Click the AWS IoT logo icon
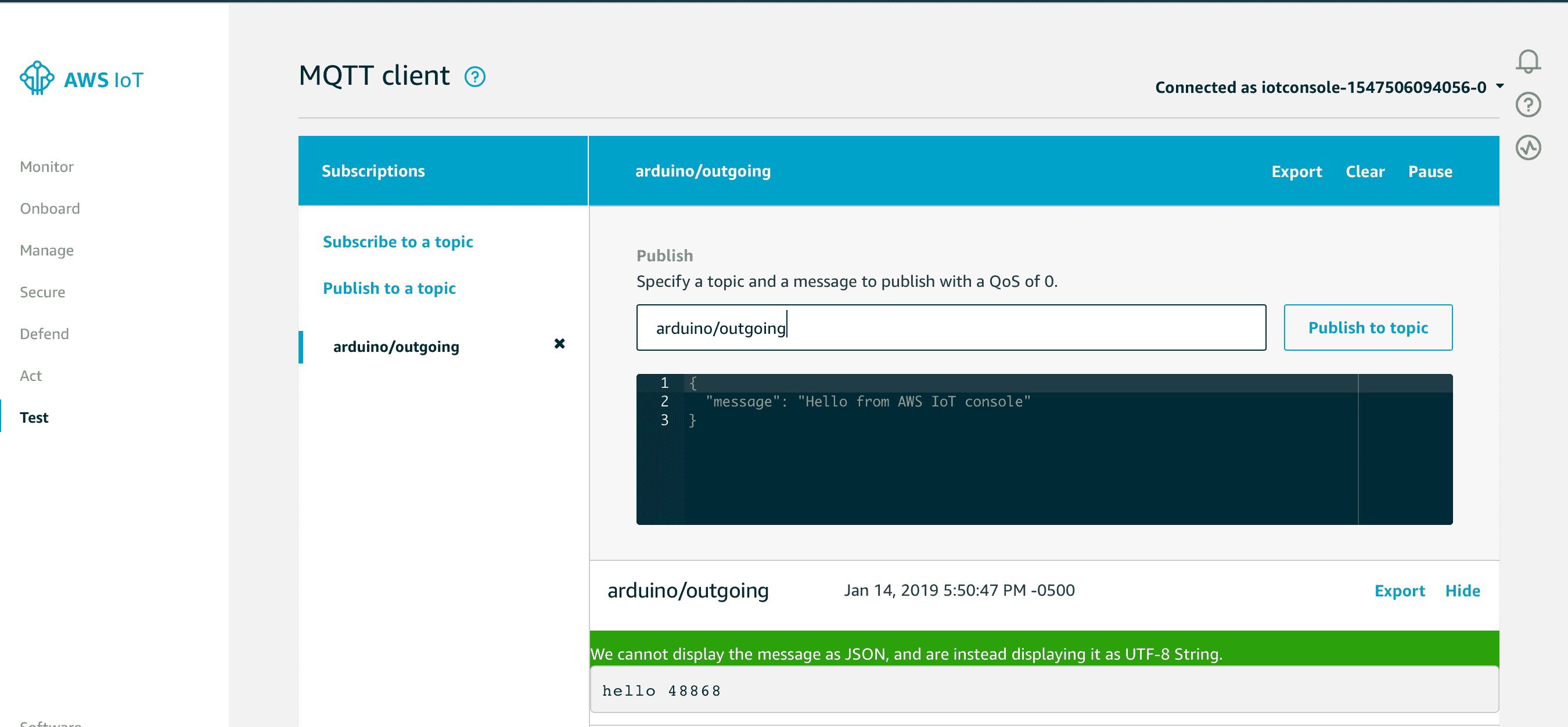Screen dimensions: 1568x727 pos(37,78)
